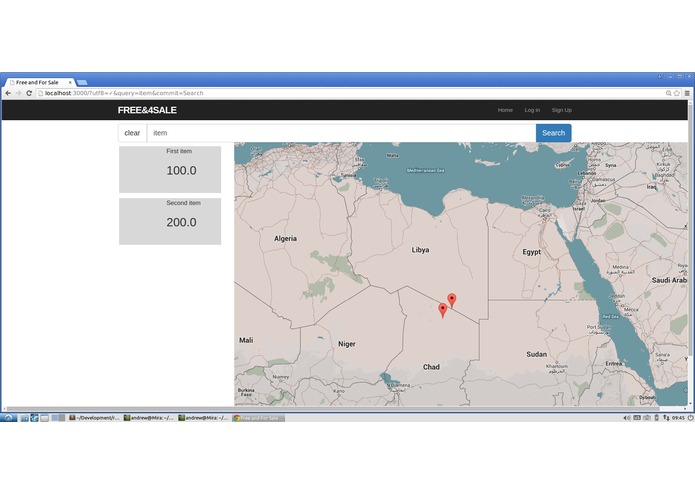Click the lower red map marker

(x=442, y=309)
